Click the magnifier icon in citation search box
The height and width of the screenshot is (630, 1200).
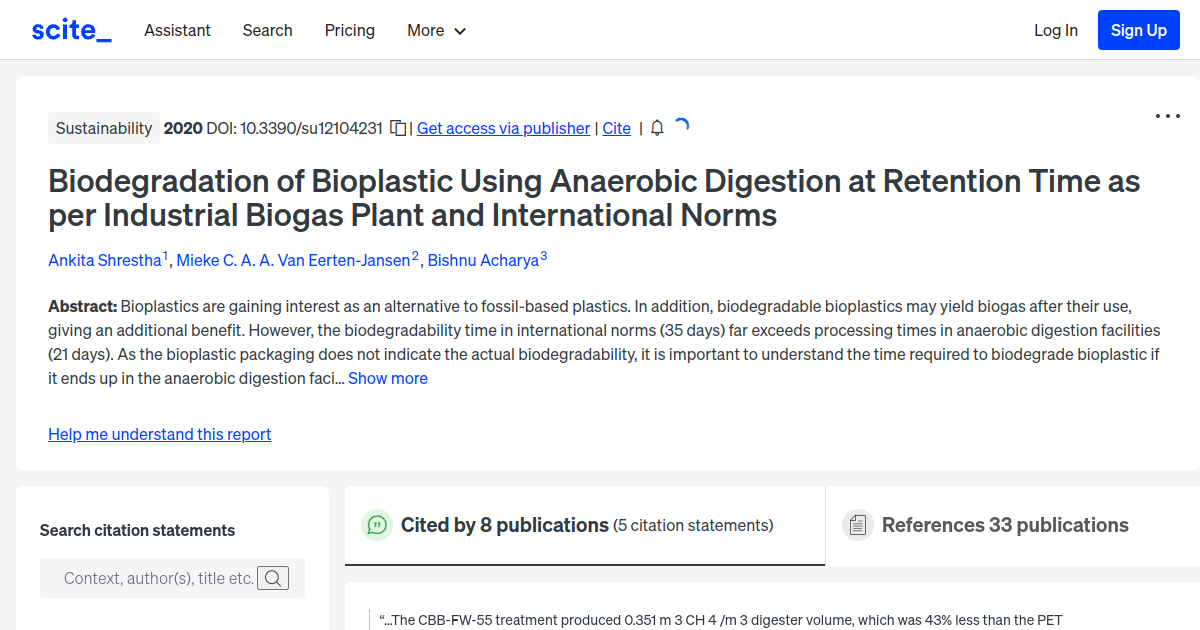[273, 577]
